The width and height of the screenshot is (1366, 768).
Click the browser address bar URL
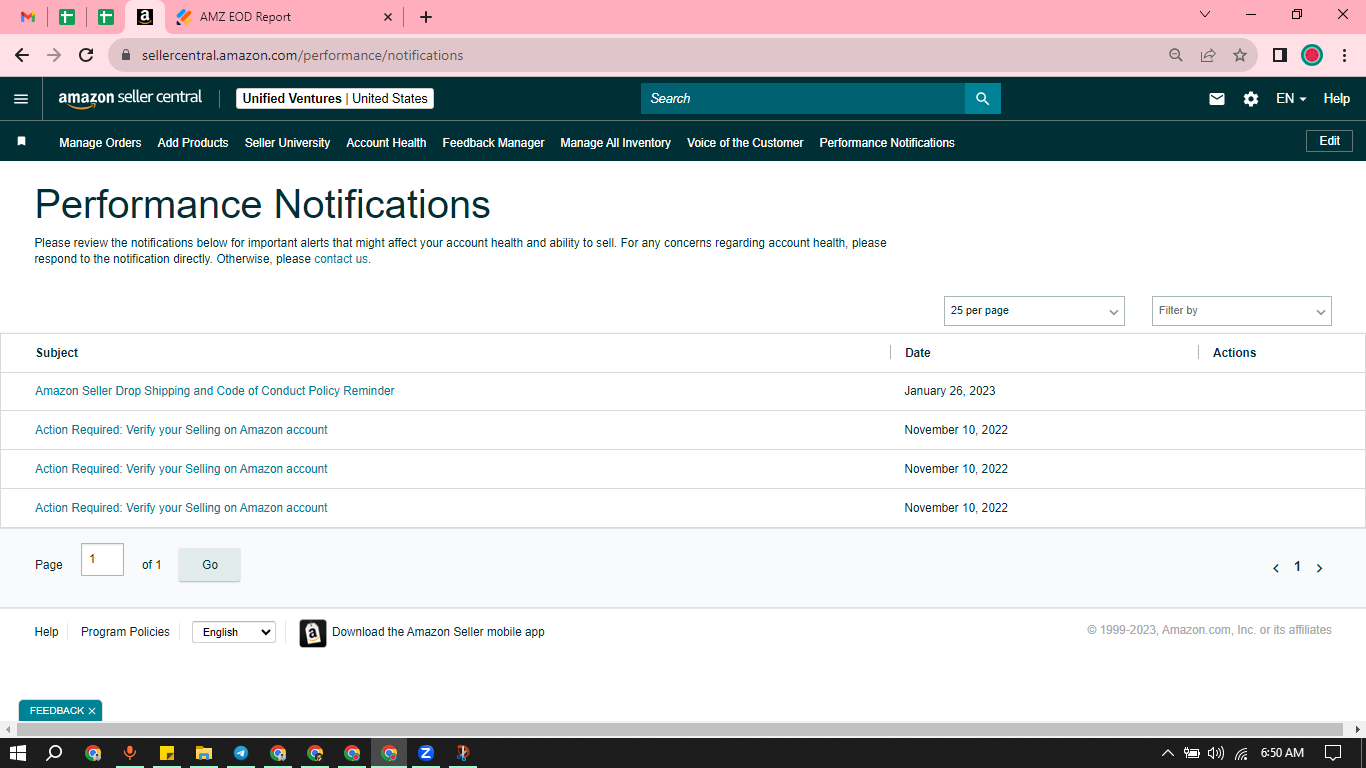(x=303, y=56)
